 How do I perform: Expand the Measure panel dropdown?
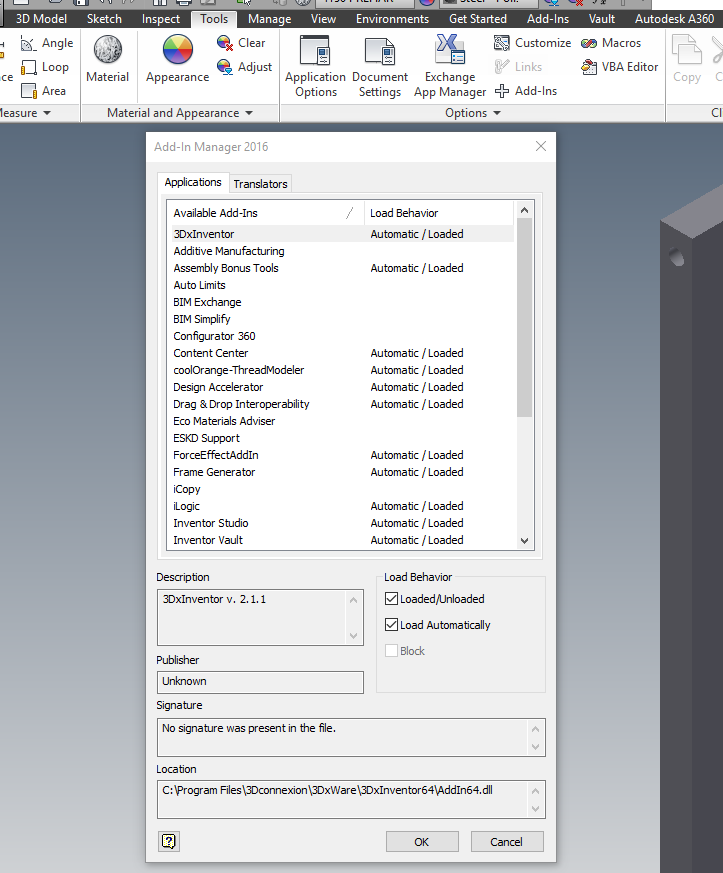pos(47,113)
